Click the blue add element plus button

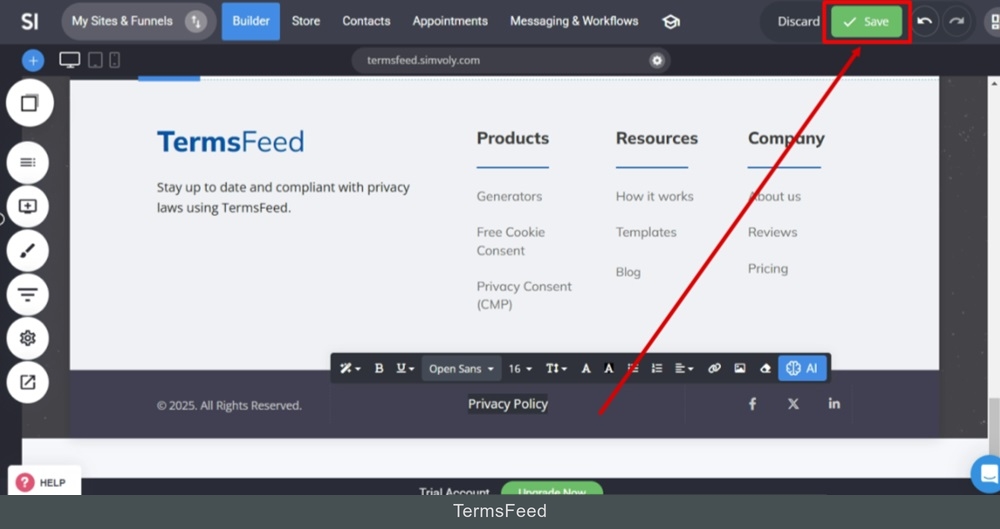pos(33,61)
